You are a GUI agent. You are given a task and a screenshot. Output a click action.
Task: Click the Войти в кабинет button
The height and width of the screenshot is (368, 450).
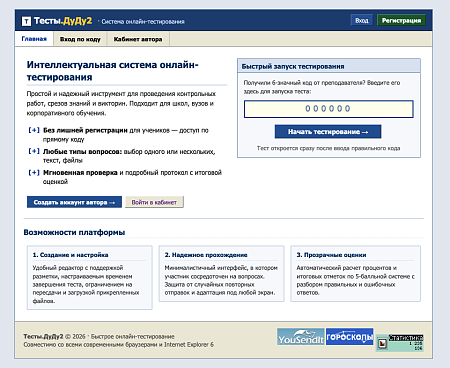coord(154,202)
